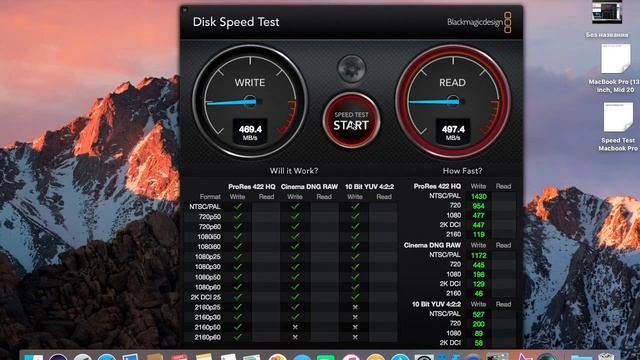Select the 1080i50 format row label

click(209, 237)
